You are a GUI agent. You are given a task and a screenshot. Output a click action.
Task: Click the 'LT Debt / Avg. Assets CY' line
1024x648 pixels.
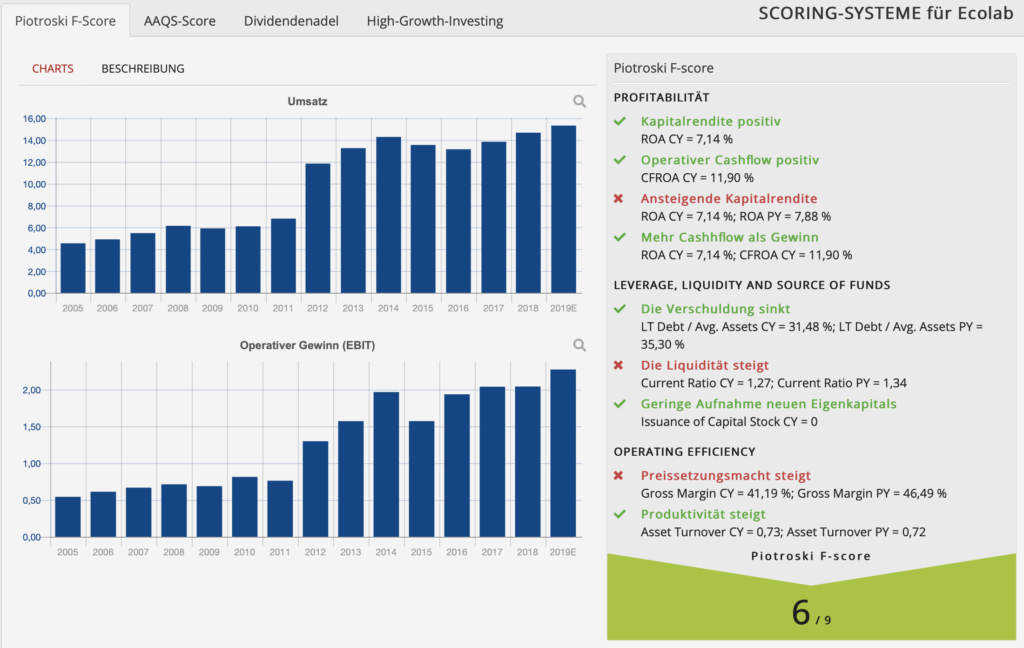pyautogui.click(x=812, y=335)
